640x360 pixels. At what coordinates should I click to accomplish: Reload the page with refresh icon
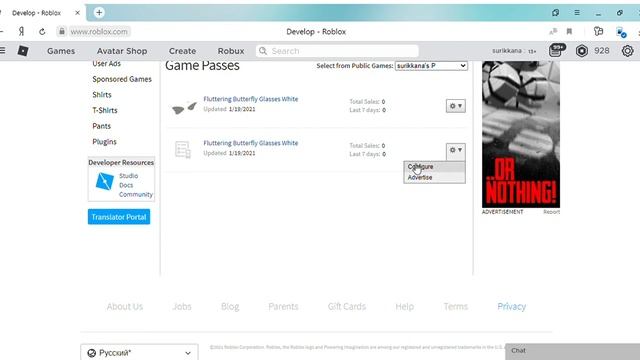[42, 31]
